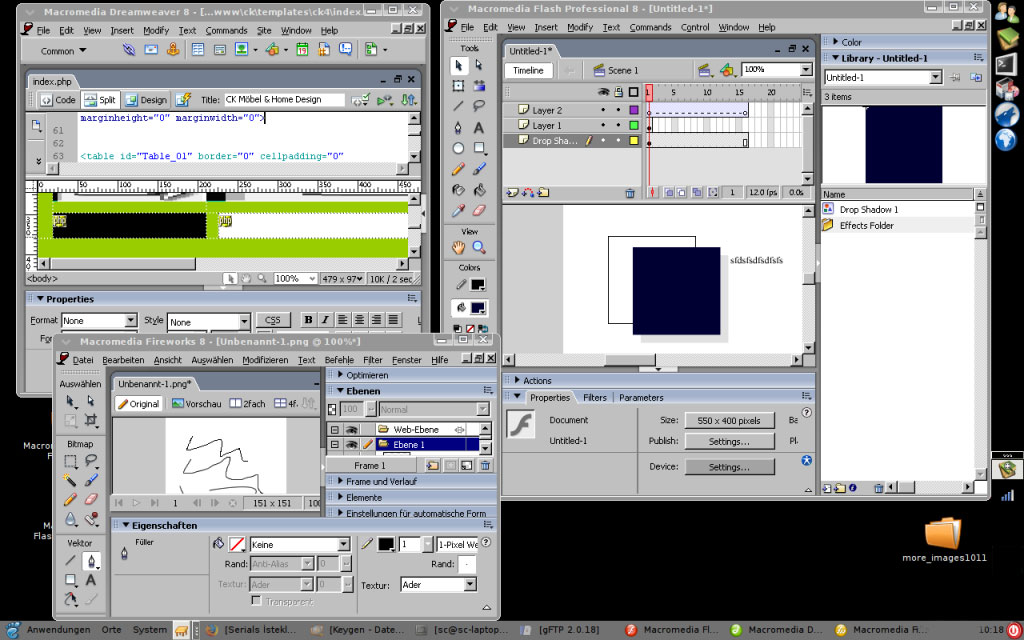Insert a date in Dreamweaver toolbar
This screenshot has height=640, width=1024.
coord(302,50)
